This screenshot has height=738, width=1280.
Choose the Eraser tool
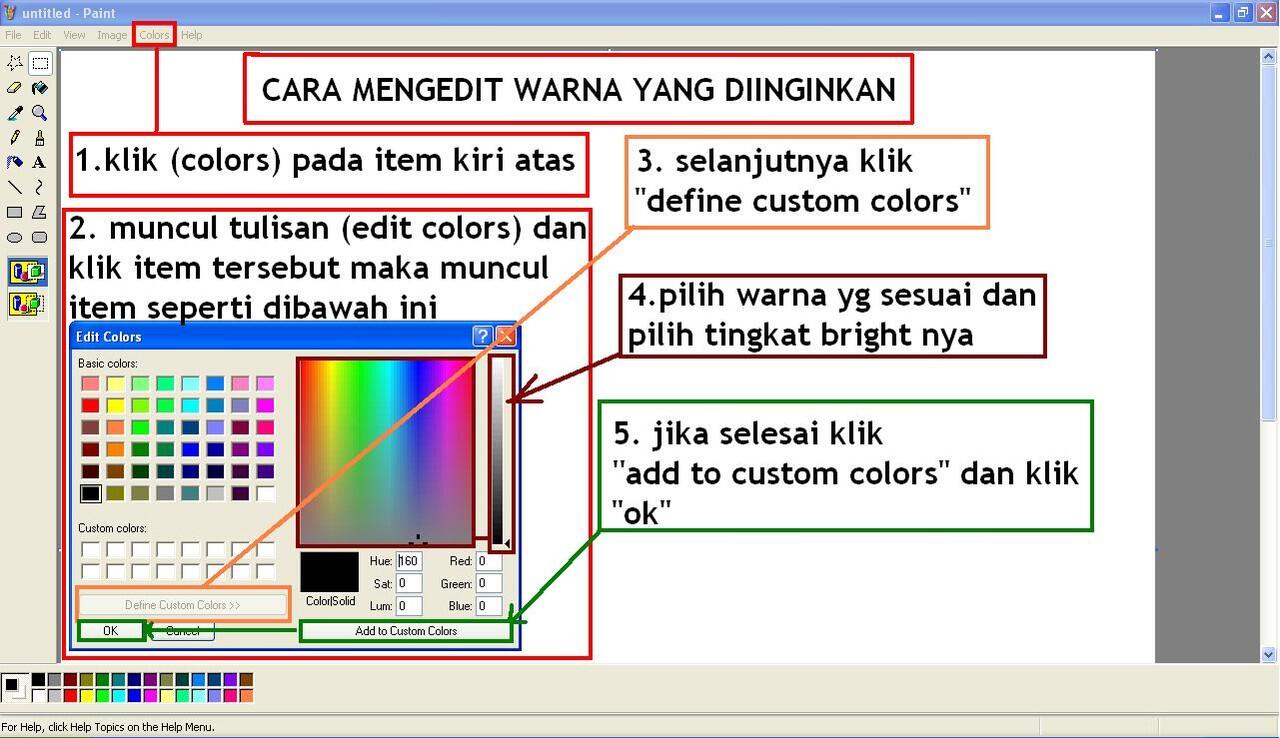15,88
